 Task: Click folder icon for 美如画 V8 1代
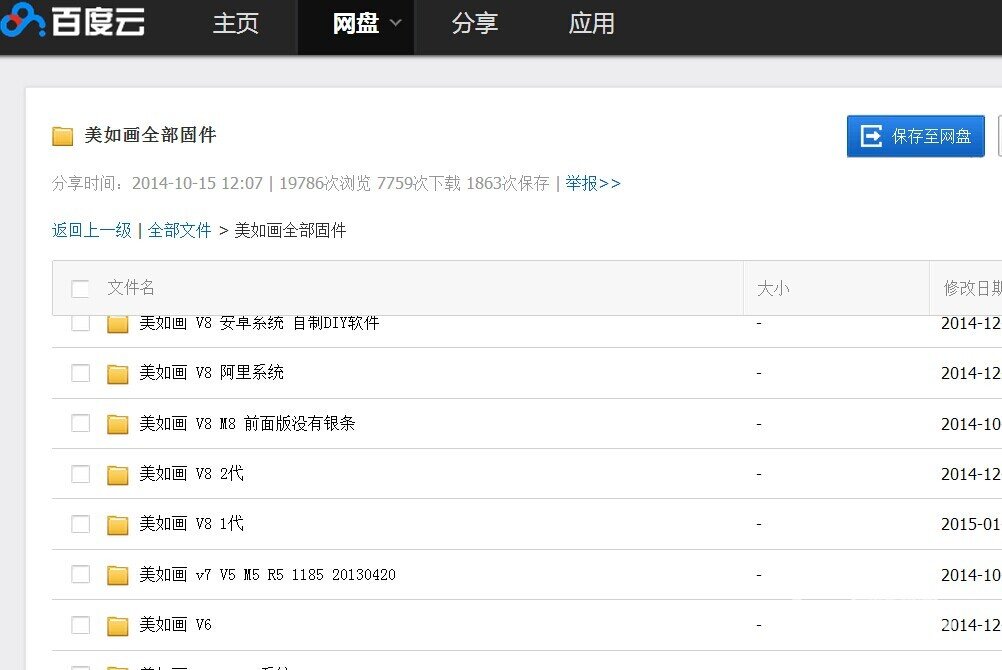(118, 524)
